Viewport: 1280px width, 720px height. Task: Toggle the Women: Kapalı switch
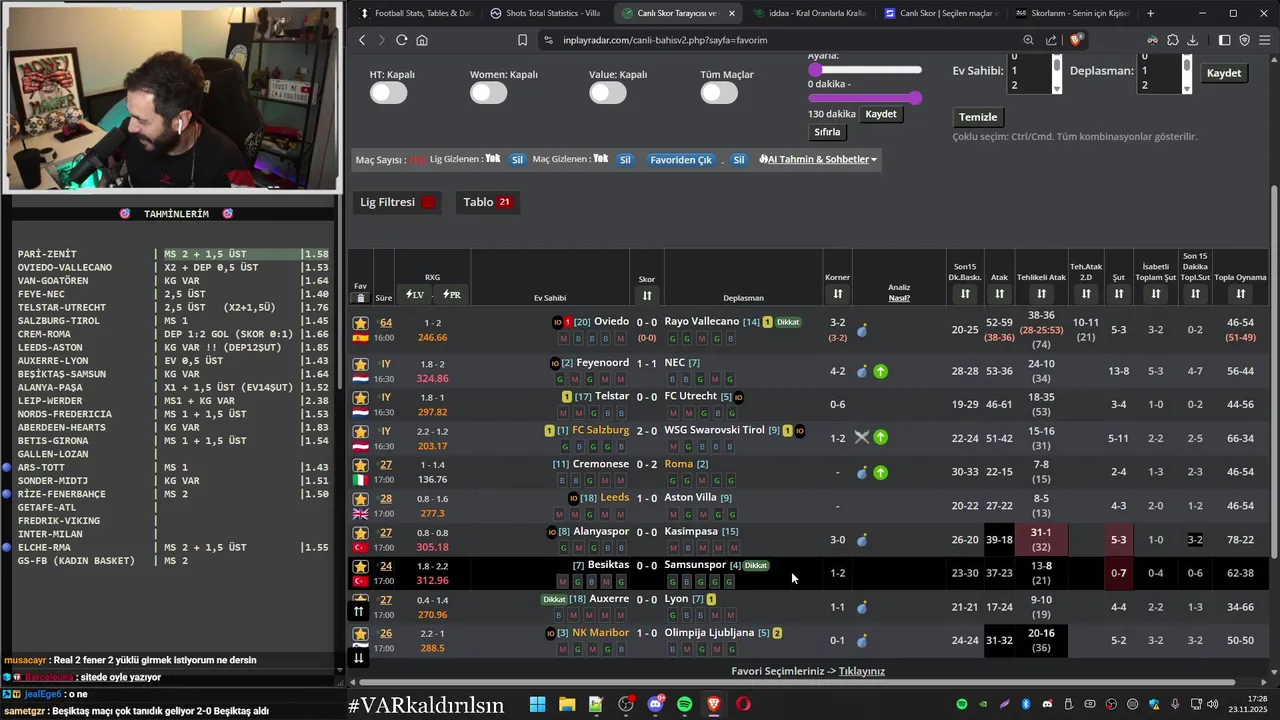pos(489,93)
